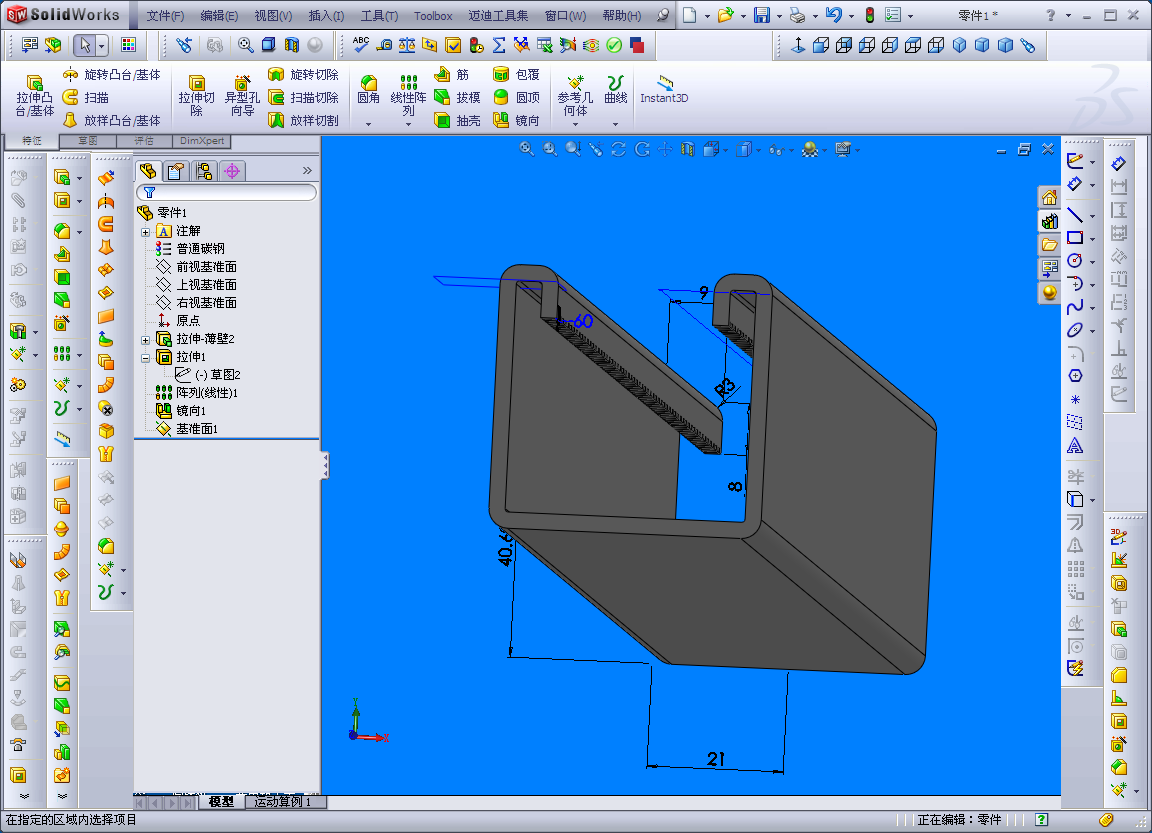Choose the Rib (筋) feature tool
This screenshot has width=1152, height=833.
(452, 74)
